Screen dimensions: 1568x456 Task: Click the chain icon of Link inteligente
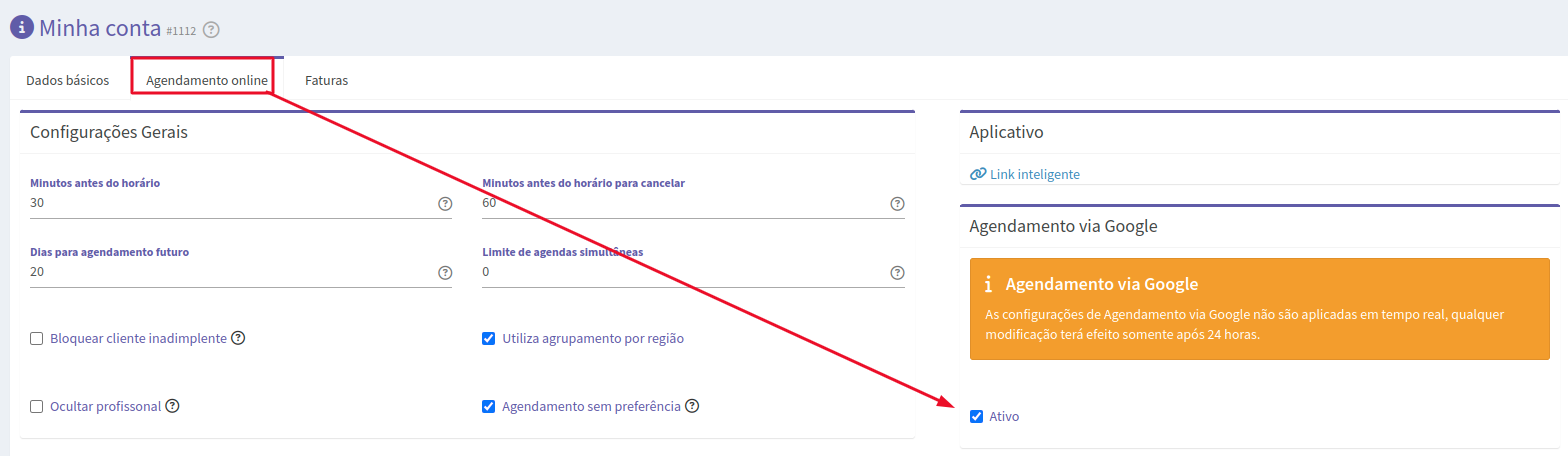(x=978, y=174)
